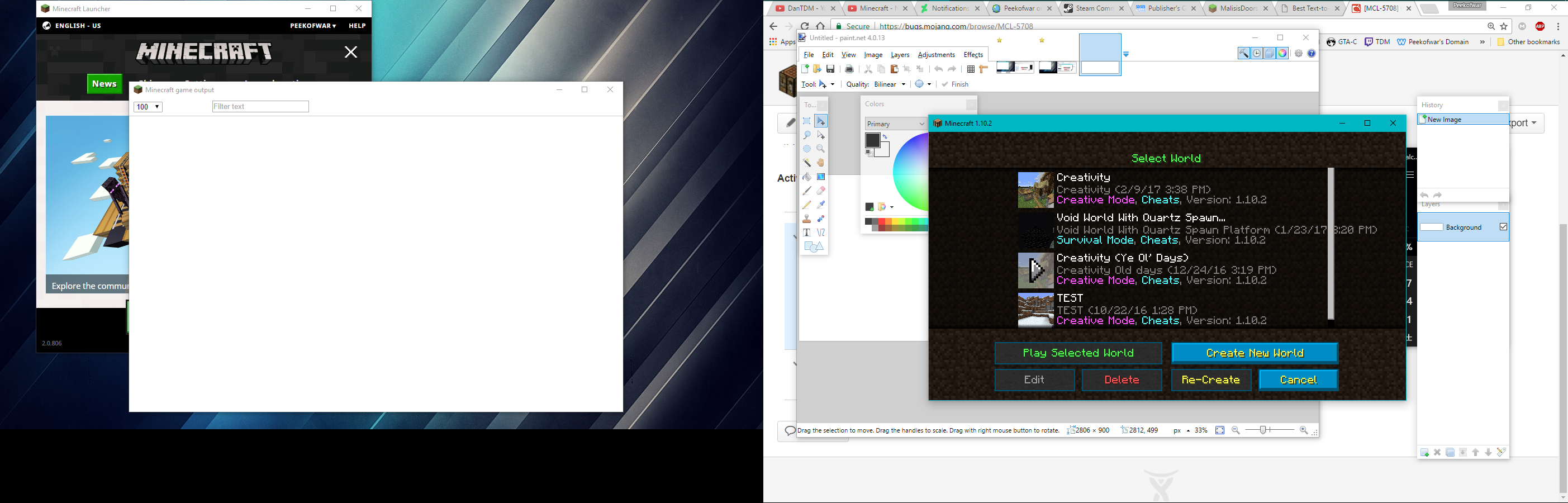Select the Magic Wand tool
The width and height of the screenshot is (1568, 503).
[806, 163]
